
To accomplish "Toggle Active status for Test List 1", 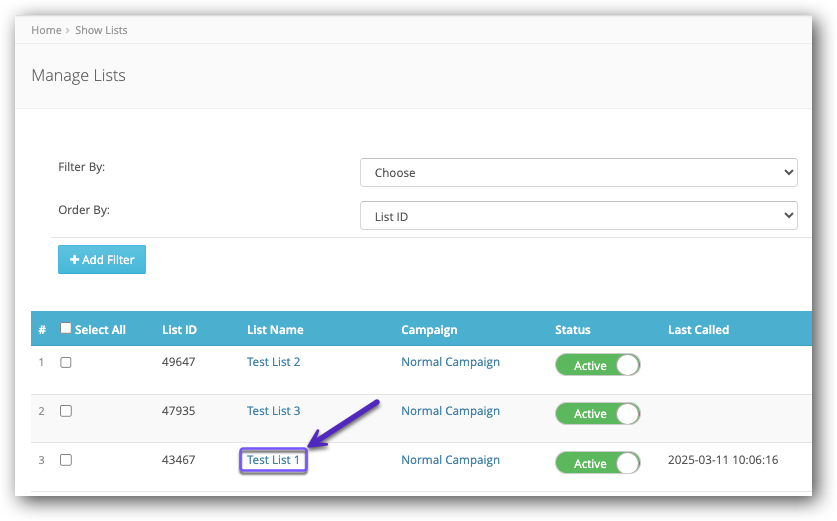I will click(598, 463).
